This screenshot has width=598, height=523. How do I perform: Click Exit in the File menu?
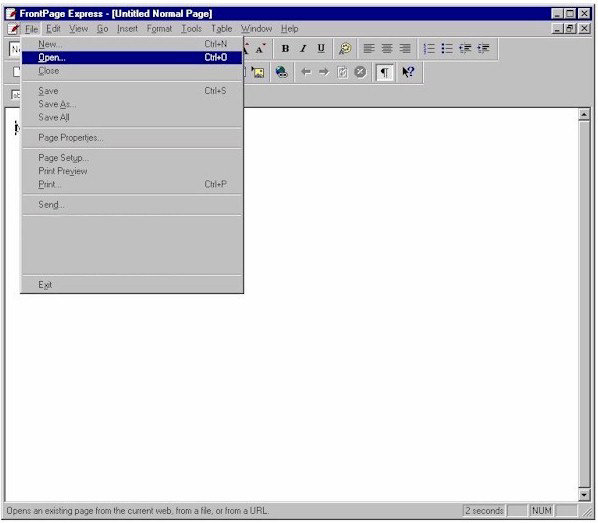click(132, 285)
